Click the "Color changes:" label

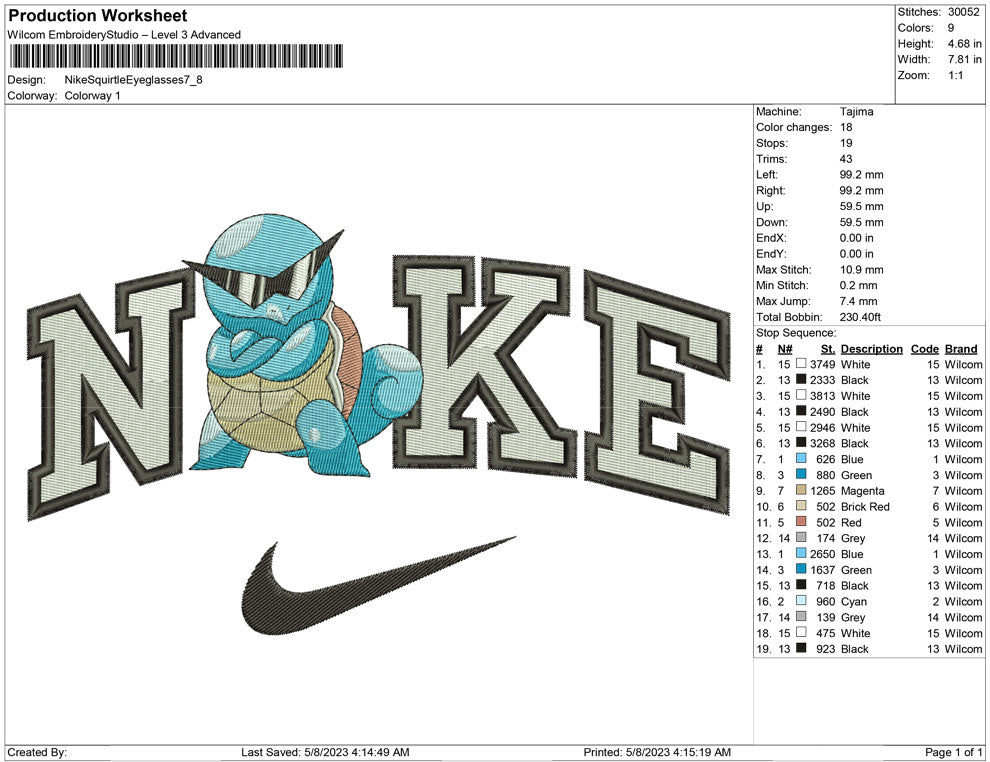click(x=794, y=127)
